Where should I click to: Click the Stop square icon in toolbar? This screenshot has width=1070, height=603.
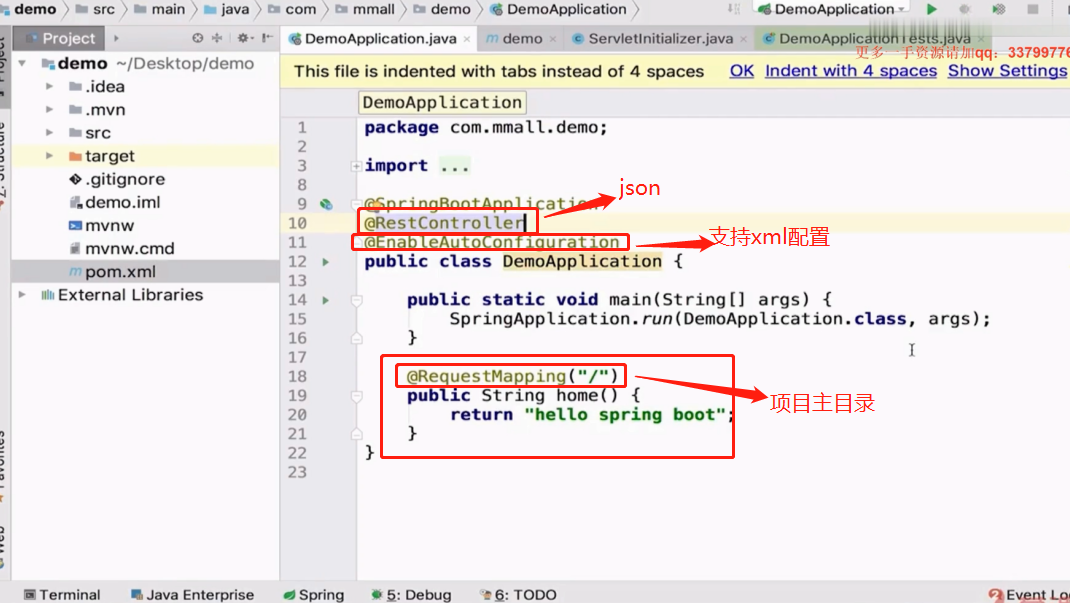tap(1032, 10)
